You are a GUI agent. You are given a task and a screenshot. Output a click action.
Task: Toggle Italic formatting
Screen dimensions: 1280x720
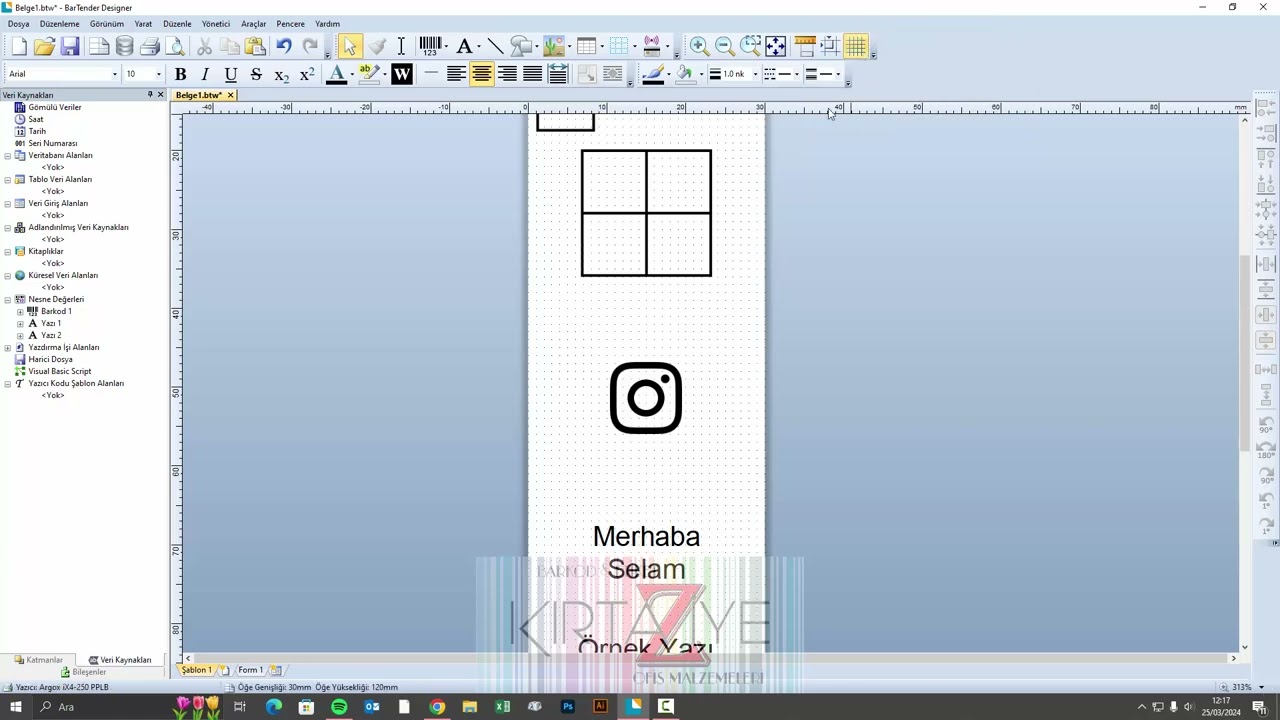[205, 74]
